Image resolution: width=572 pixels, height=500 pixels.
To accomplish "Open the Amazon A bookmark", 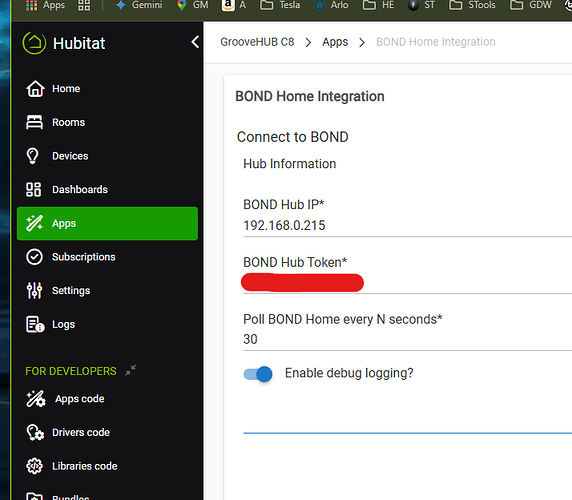I will click(233, 5).
